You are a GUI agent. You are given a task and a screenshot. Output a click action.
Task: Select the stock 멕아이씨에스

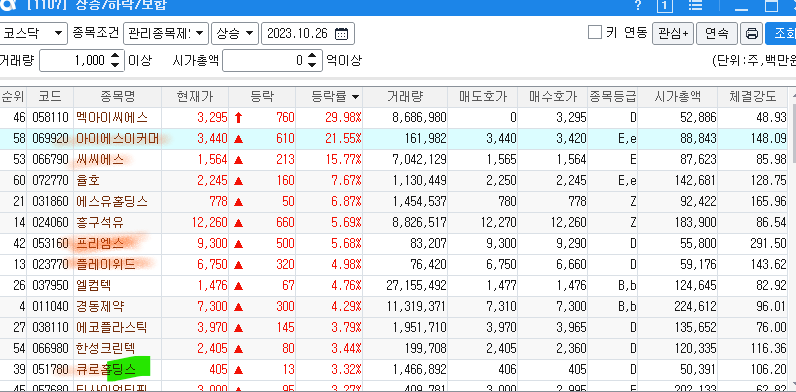[111, 118]
